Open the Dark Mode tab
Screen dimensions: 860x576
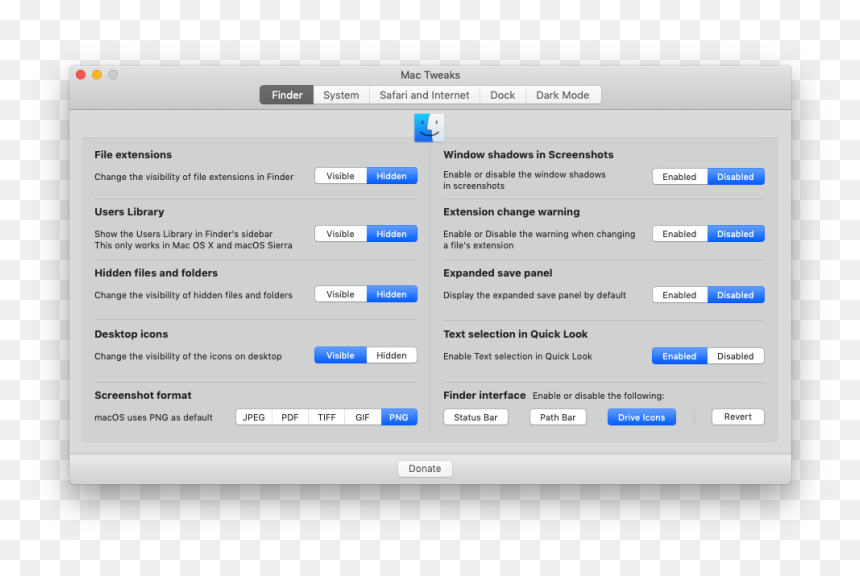(x=563, y=95)
